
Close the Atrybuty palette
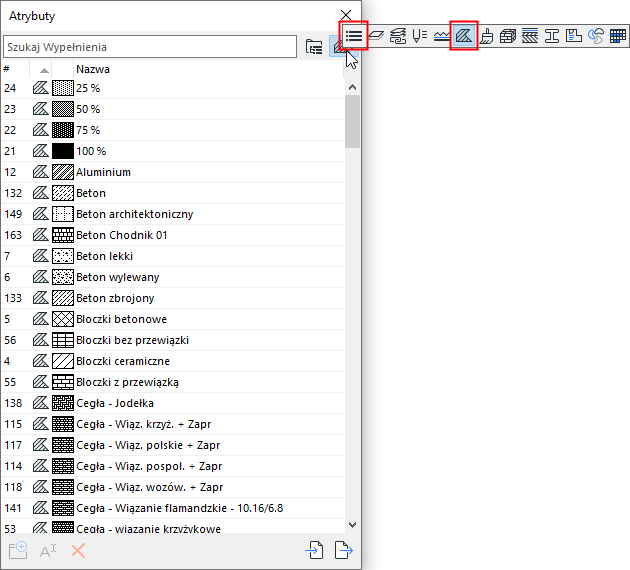[x=346, y=15]
